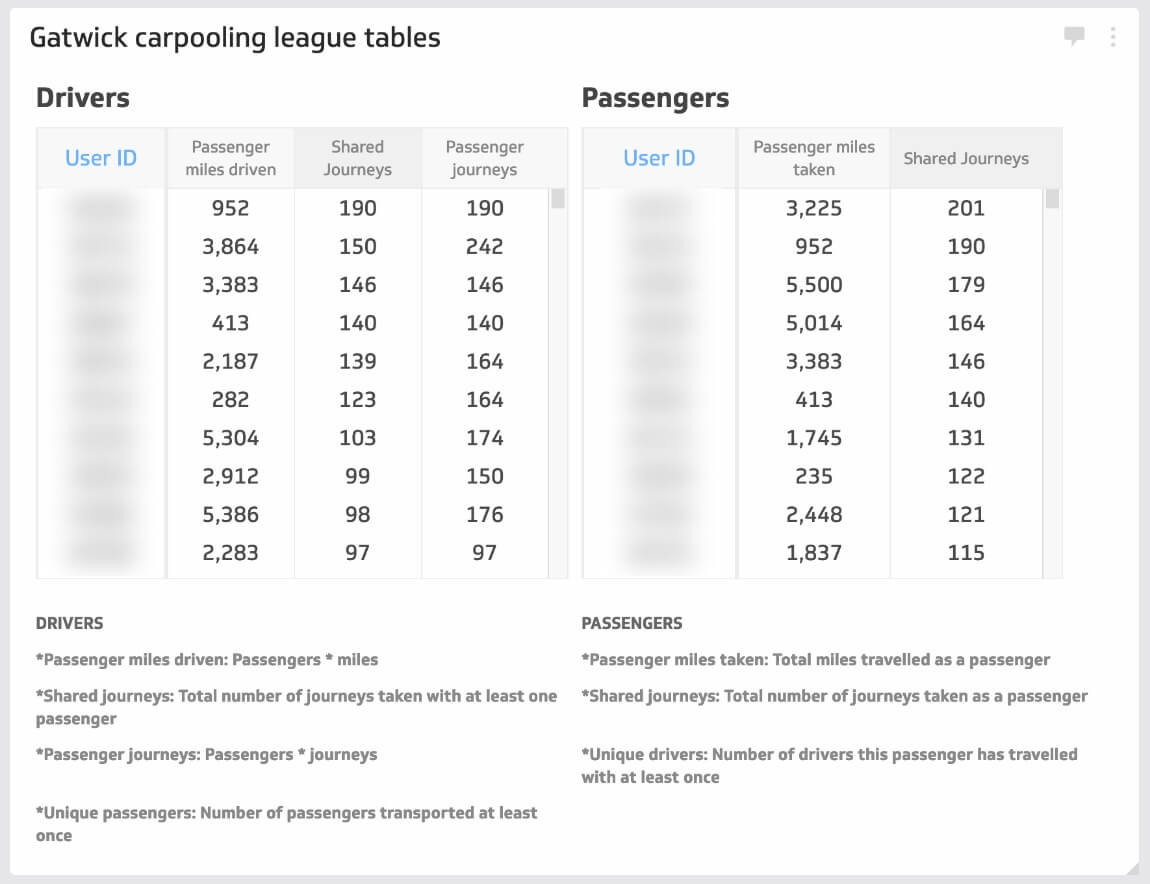Screen dimensions: 1150x884
Task: Click the 201 shared journeys cell
Action: point(966,208)
